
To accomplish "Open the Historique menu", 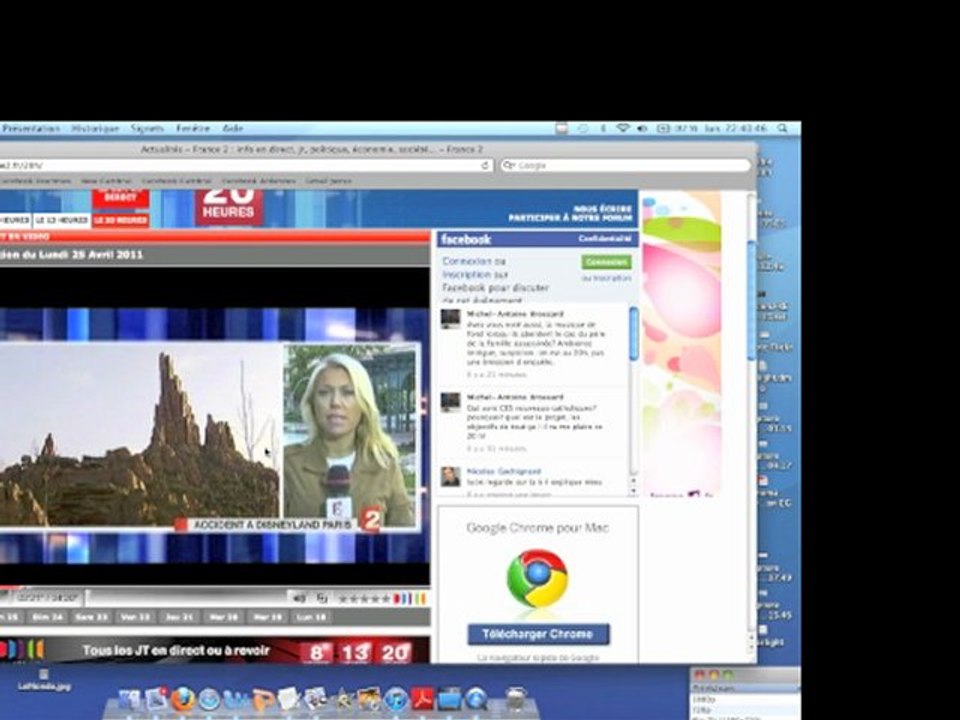I will pos(95,128).
